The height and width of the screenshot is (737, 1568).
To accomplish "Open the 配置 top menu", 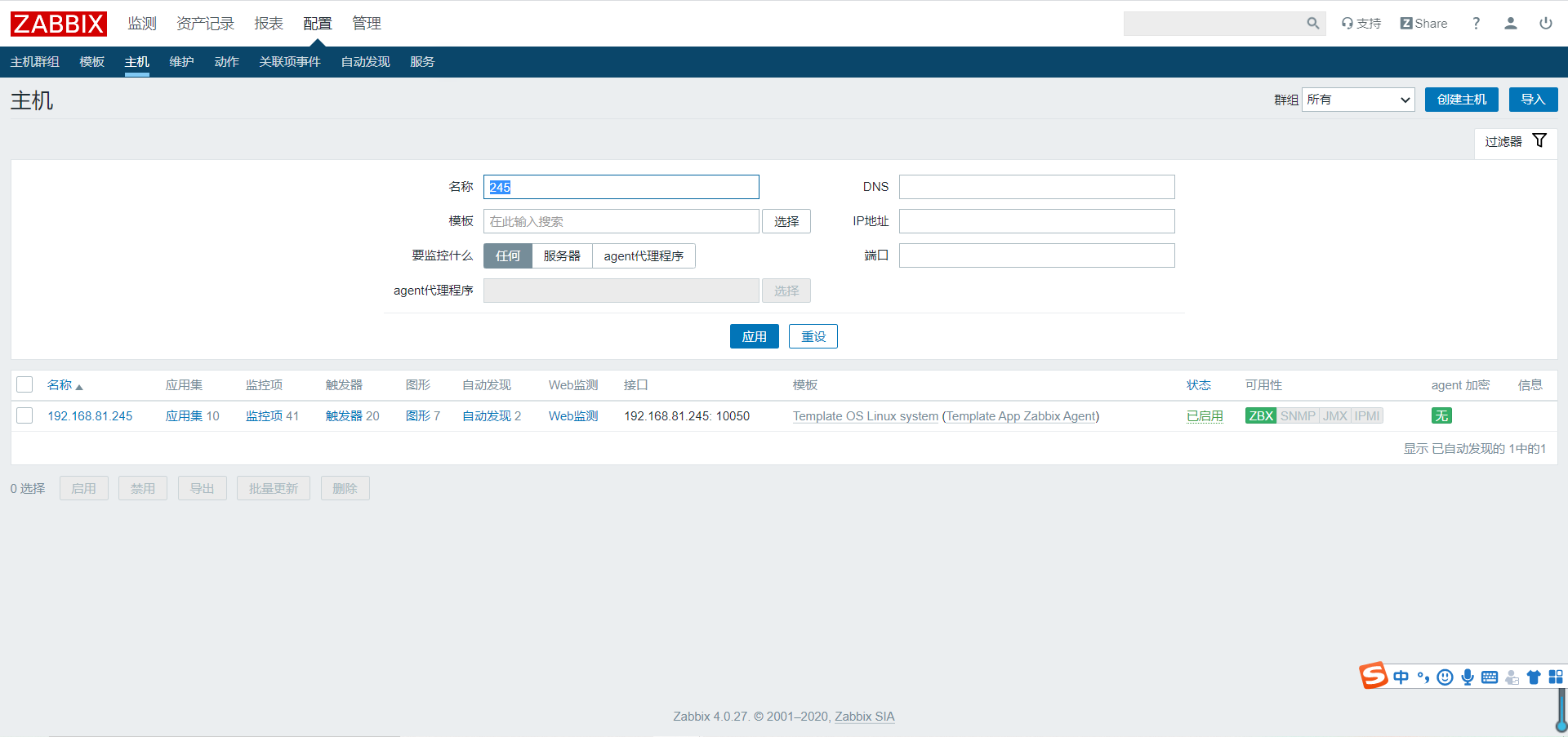I will (318, 24).
